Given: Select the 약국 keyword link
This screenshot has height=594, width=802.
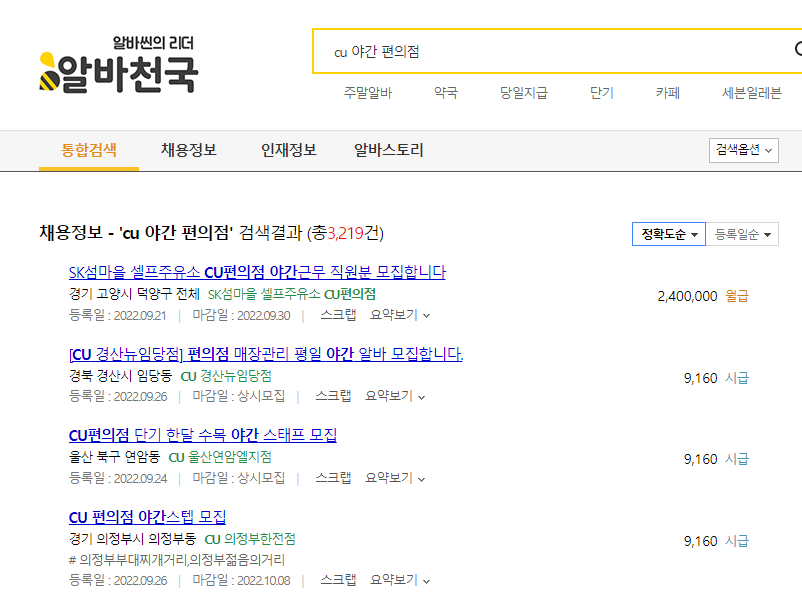Looking at the screenshot, I should (445, 93).
